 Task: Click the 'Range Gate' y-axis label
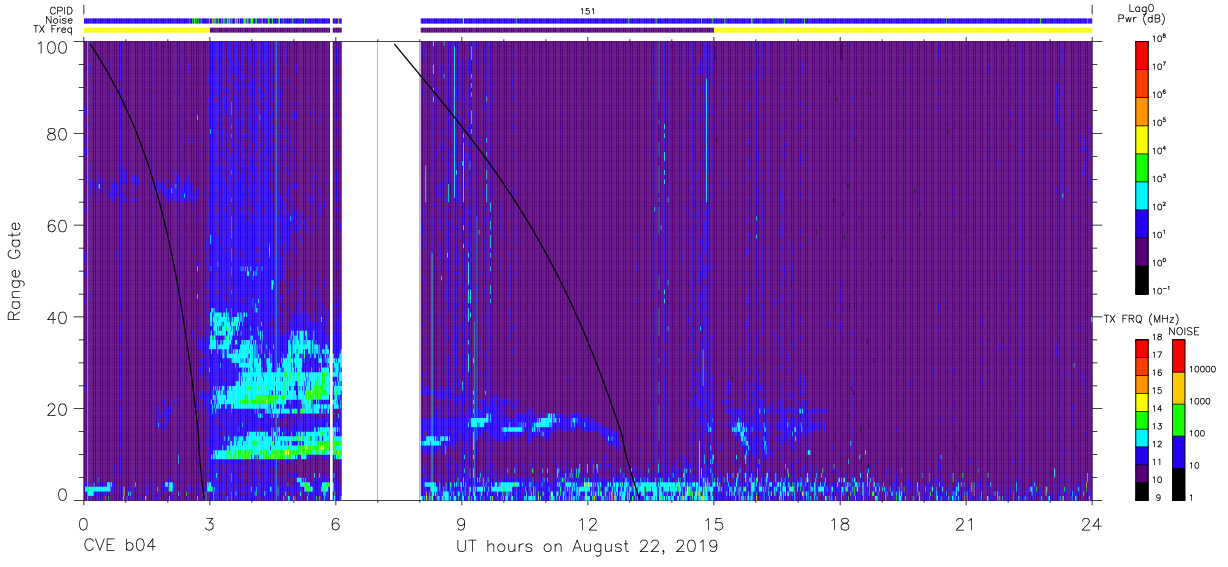[x=15, y=271]
